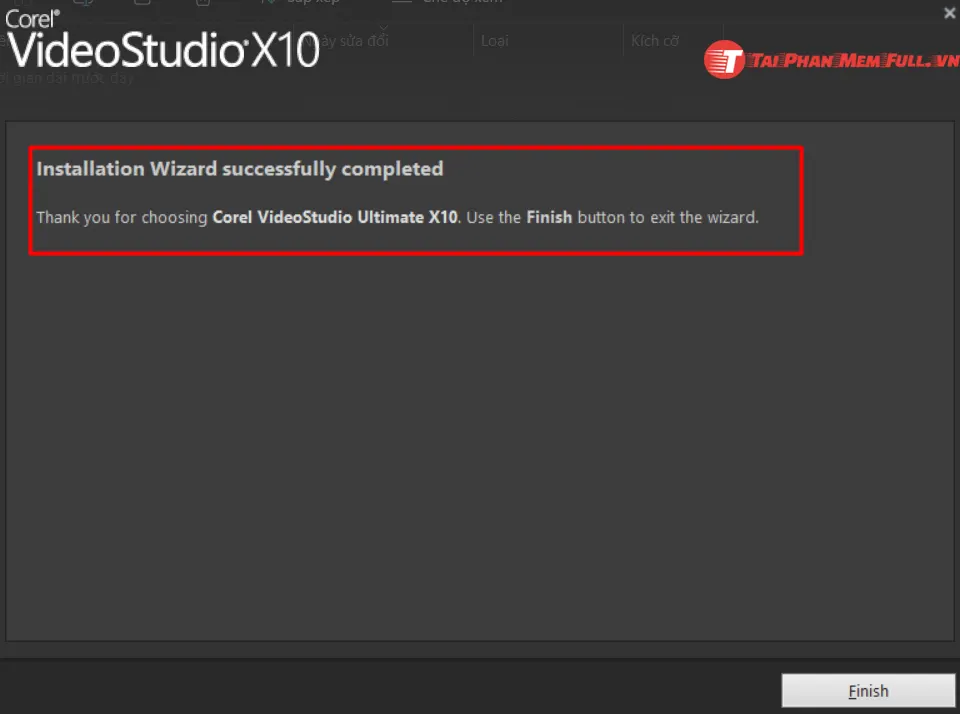Click the small chevron above 'sửa đổi' header
This screenshot has height=714, width=960.
(383, 28)
